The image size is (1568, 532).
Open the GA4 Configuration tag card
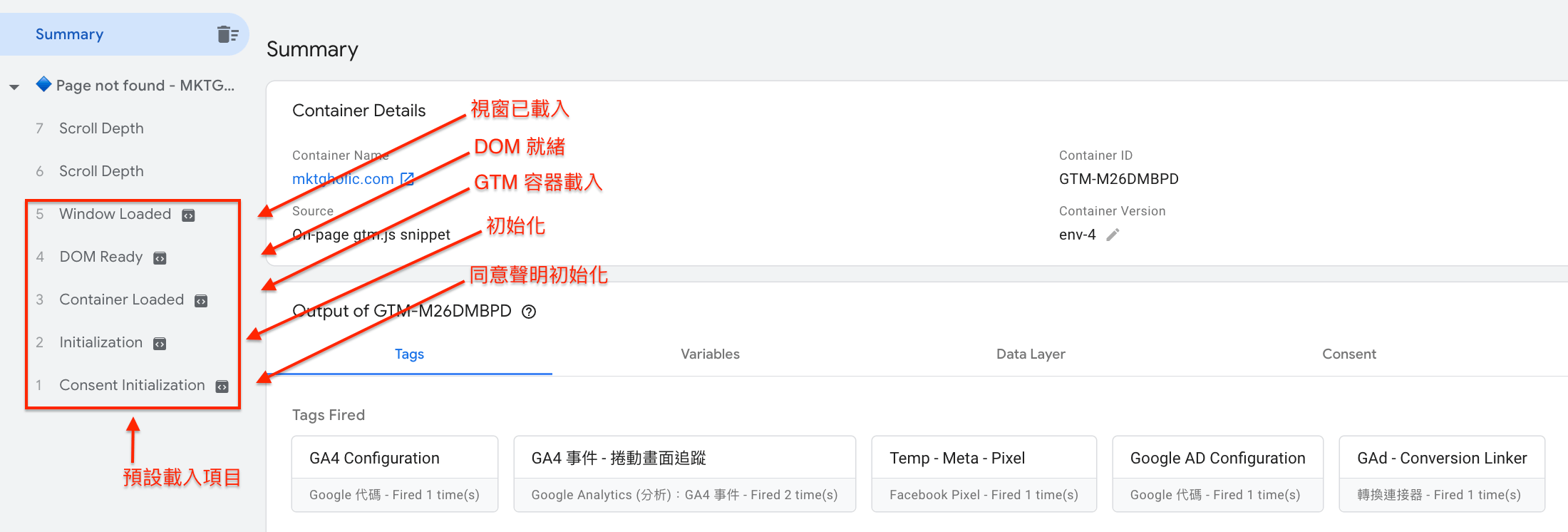[395, 474]
